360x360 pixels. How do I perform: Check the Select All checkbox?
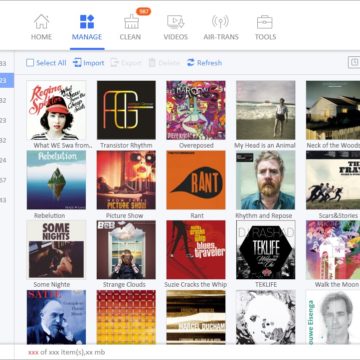click(x=30, y=63)
